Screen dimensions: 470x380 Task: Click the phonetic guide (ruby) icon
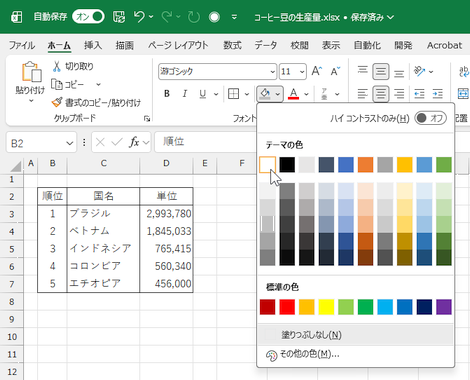pos(324,94)
